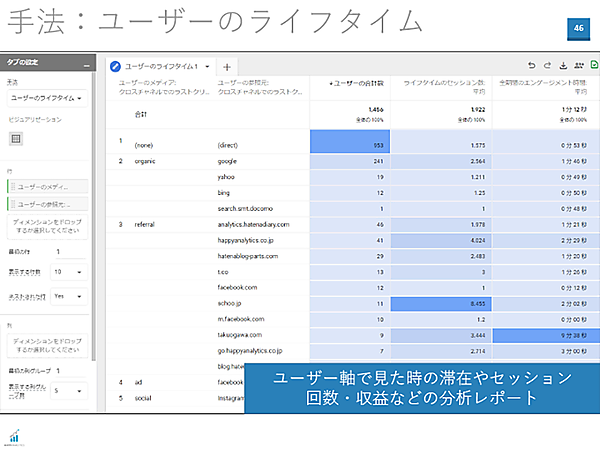The image size is (600, 450).
Task: Click the green document icon in toolbar
Action: coord(594,66)
